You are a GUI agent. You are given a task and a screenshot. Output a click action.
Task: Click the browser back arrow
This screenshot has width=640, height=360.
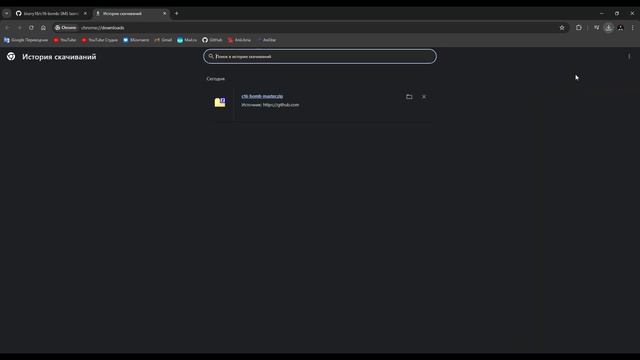pos(7,28)
